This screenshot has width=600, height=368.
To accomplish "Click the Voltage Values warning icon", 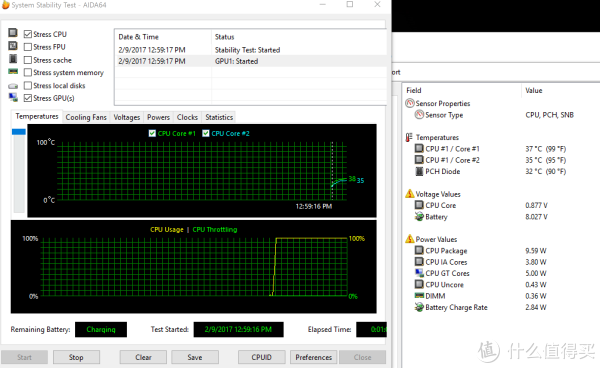I will click(410, 194).
